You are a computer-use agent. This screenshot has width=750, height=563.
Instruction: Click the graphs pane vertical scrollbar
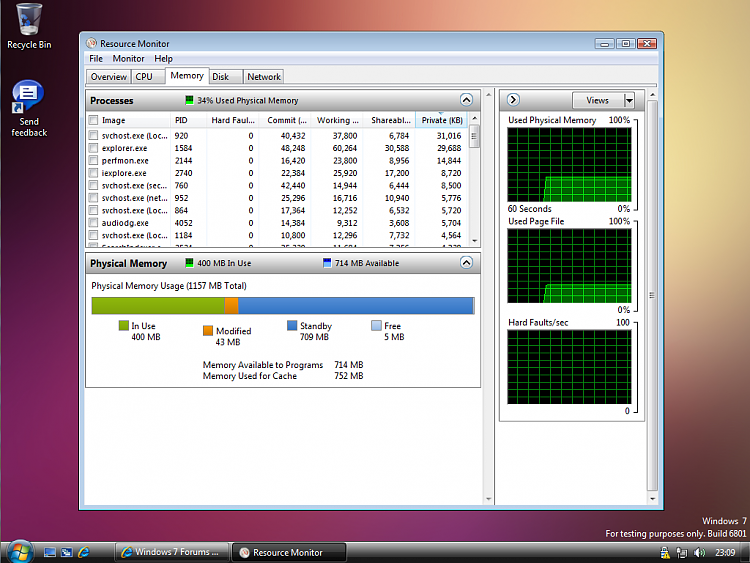(652, 295)
